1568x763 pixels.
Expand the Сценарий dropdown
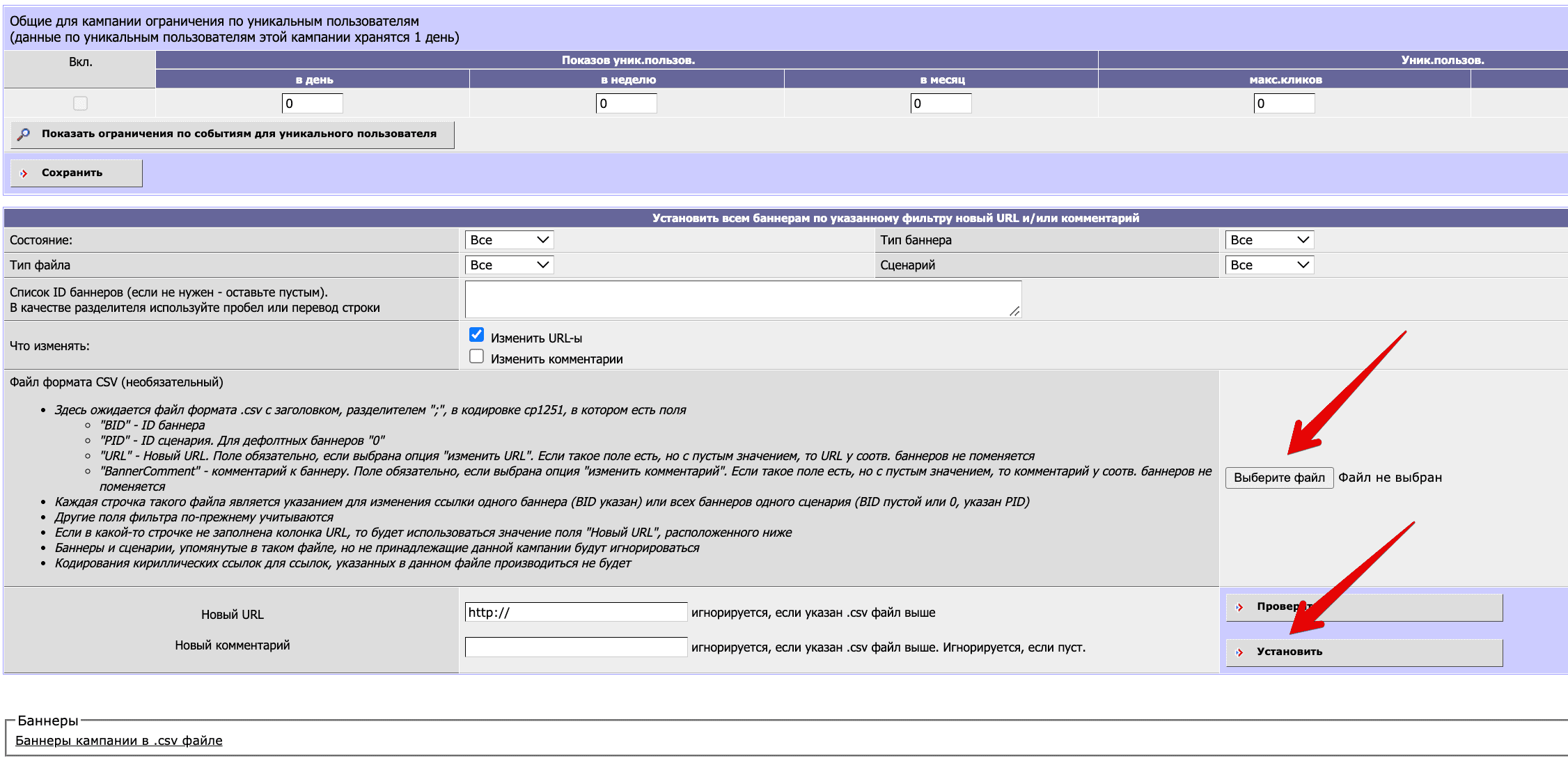tap(1269, 265)
